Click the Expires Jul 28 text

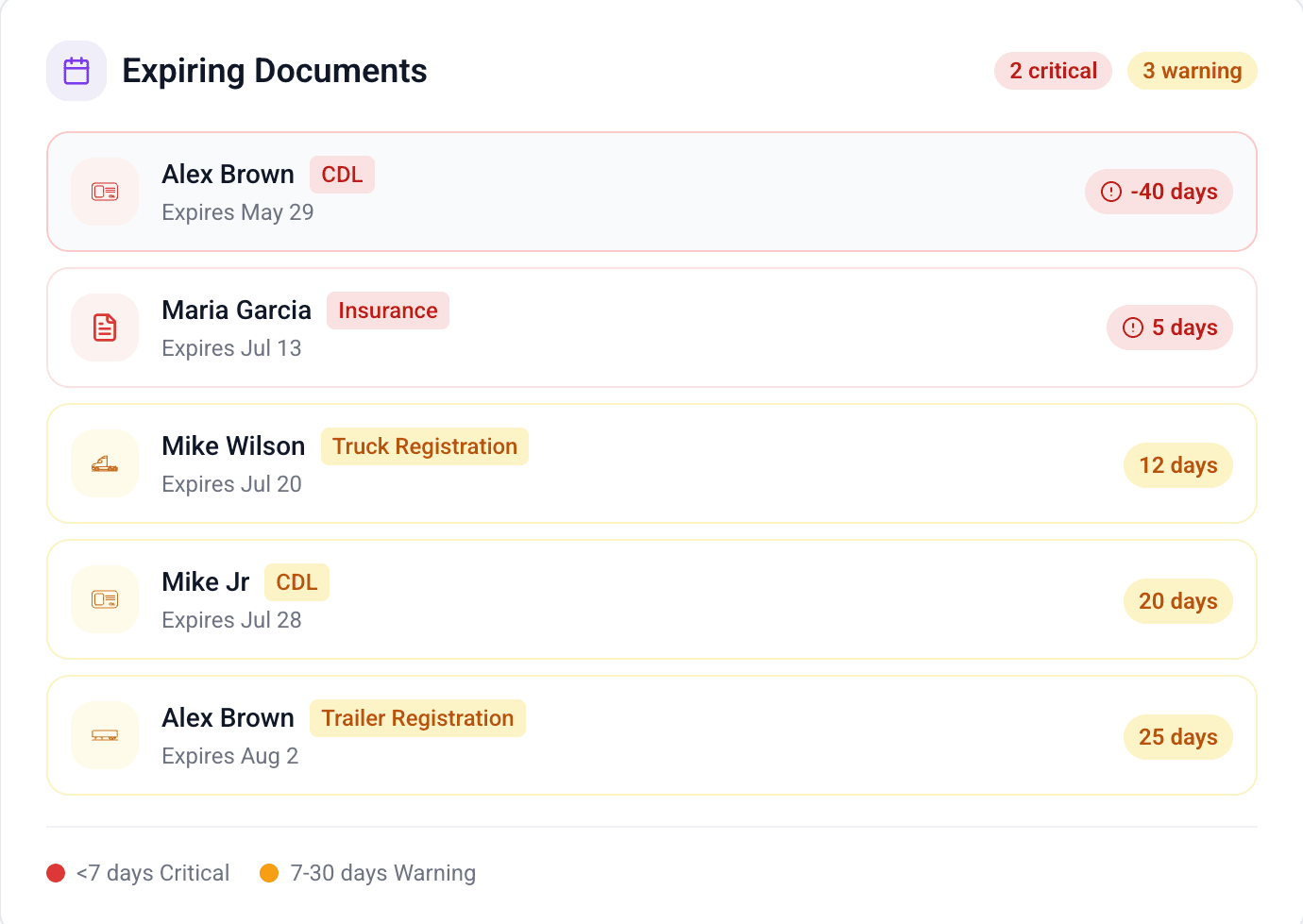[231, 620]
